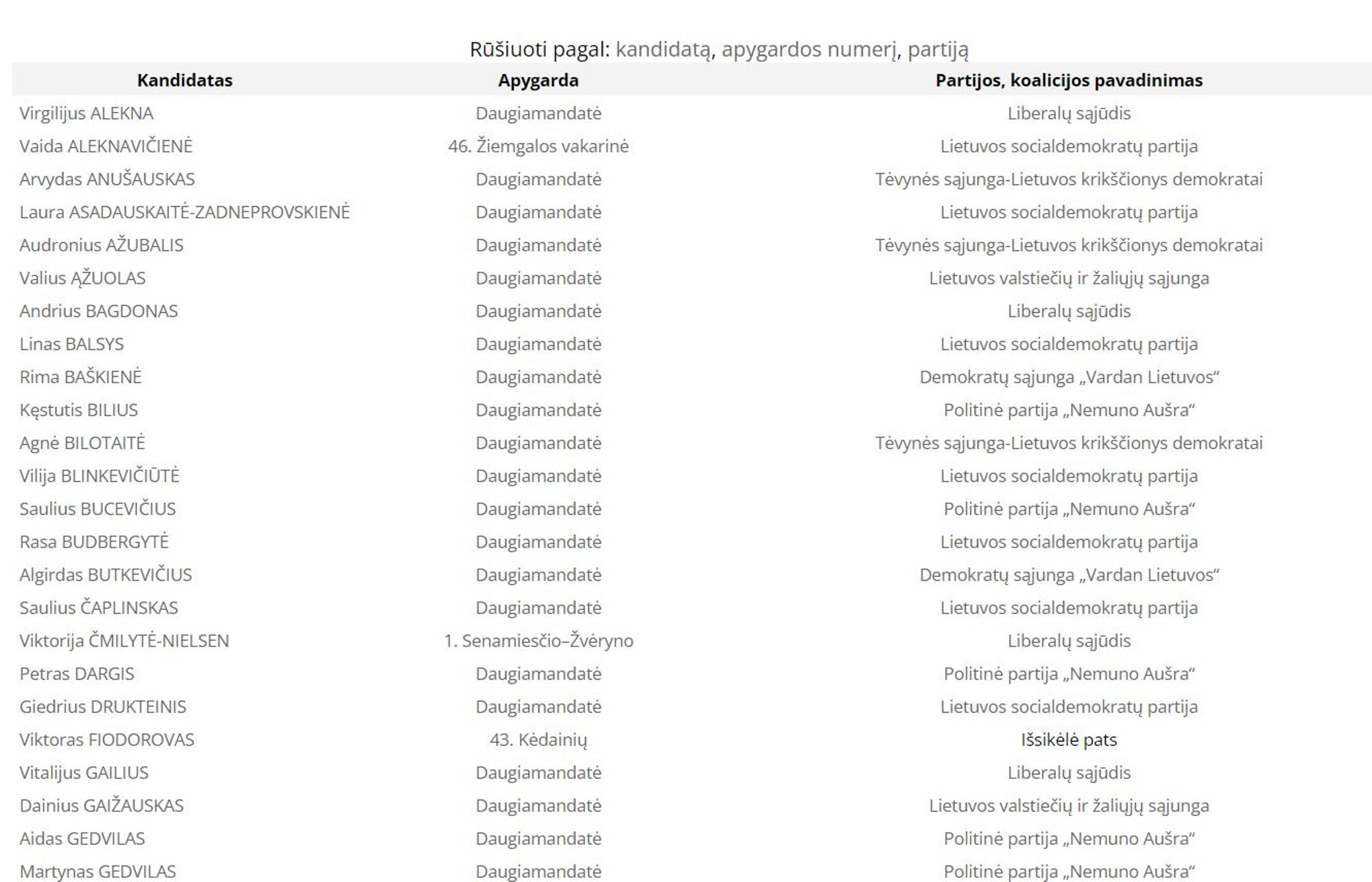This screenshot has height=882, width=1372.
Task: Open candidate Giedrius DRUKTEINIS
Action: pyautogui.click(x=103, y=706)
